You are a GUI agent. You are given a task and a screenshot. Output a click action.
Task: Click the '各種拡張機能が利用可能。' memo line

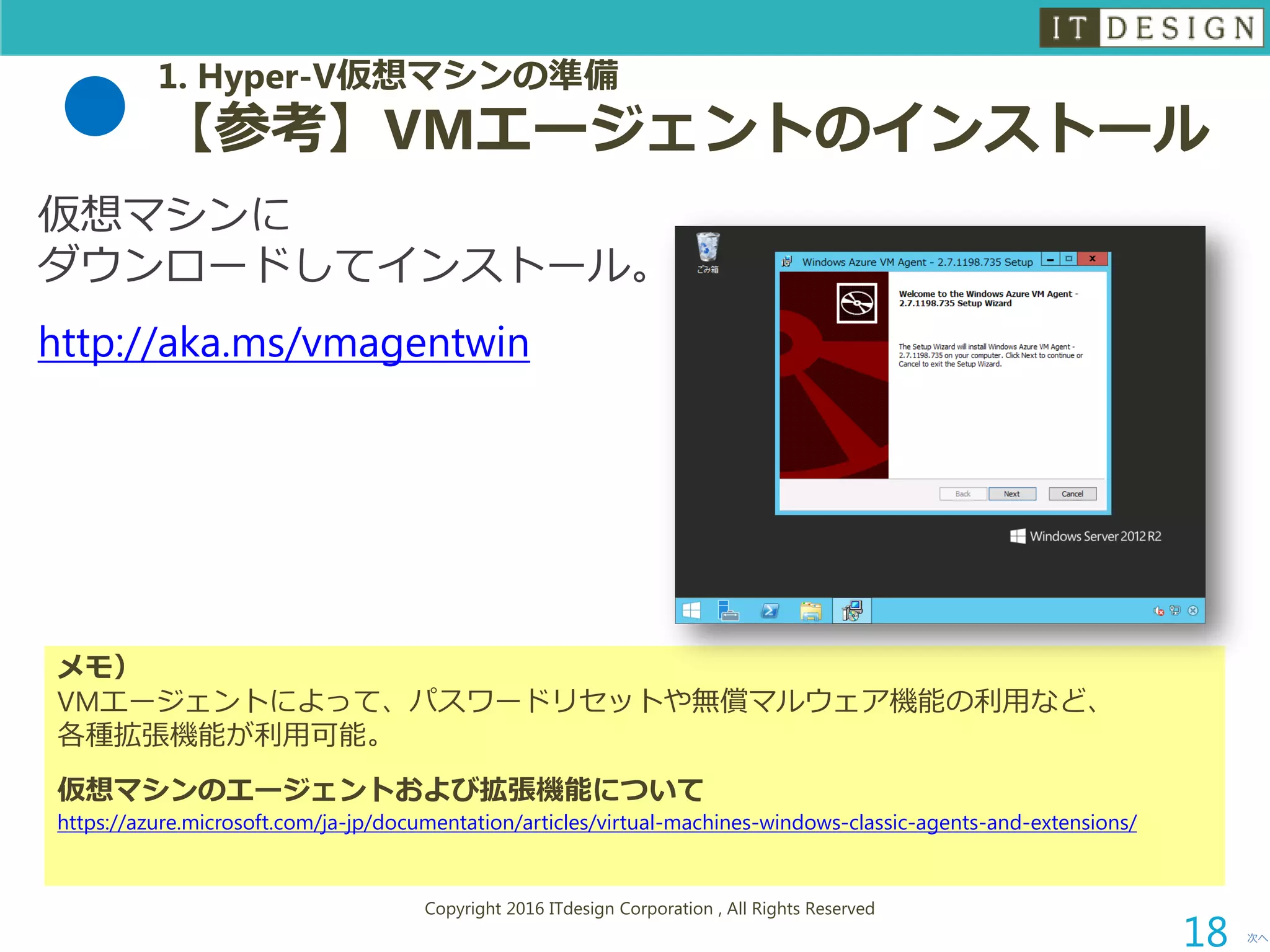click(220, 735)
